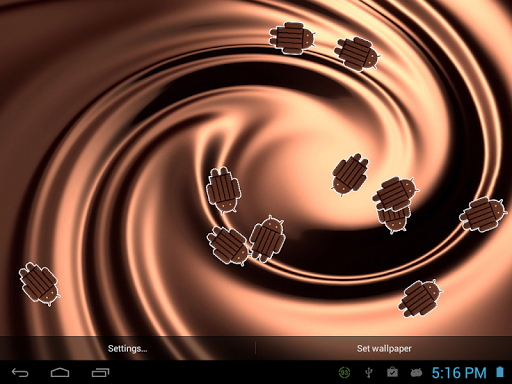Tap the Set wallpaper button
This screenshot has height=384, width=512.
point(384,349)
